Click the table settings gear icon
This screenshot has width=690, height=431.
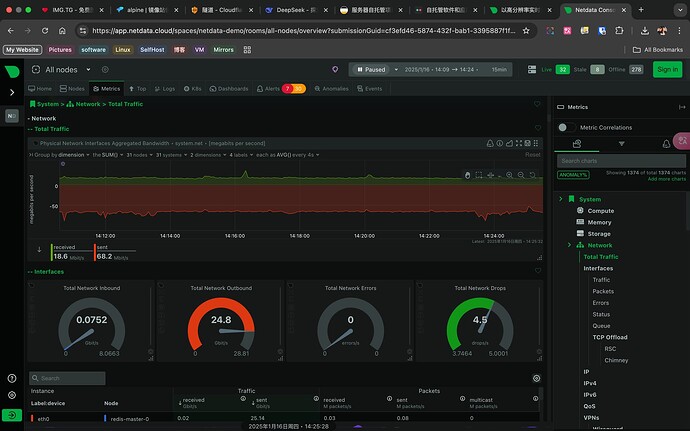537,378
